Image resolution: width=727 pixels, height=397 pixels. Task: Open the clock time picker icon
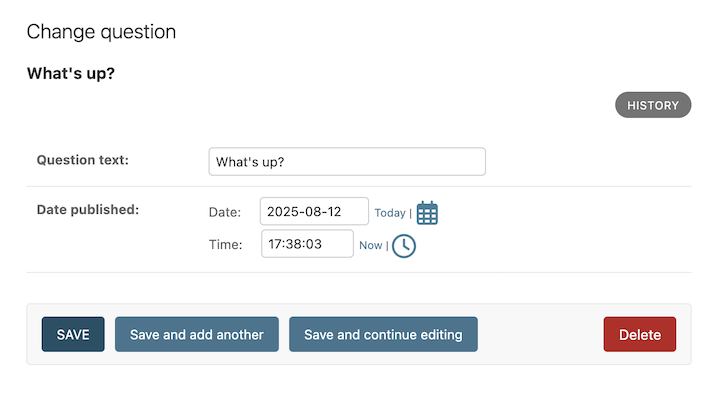pyautogui.click(x=404, y=246)
